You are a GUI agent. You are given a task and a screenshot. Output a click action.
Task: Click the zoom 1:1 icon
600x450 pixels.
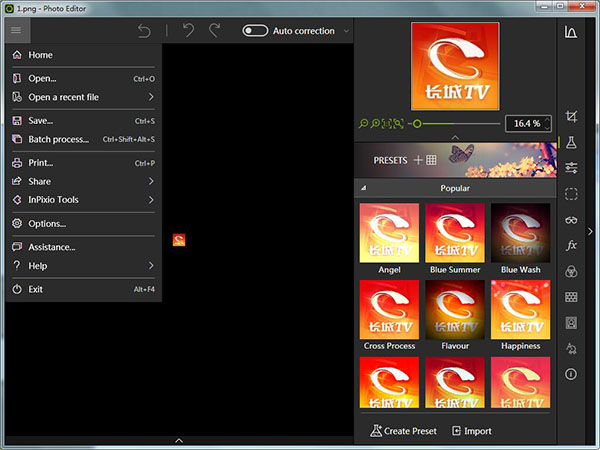point(387,124)
